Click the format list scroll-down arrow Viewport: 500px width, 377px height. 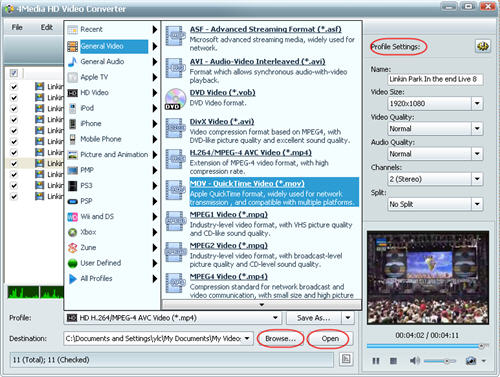click(x=262, y=304)
